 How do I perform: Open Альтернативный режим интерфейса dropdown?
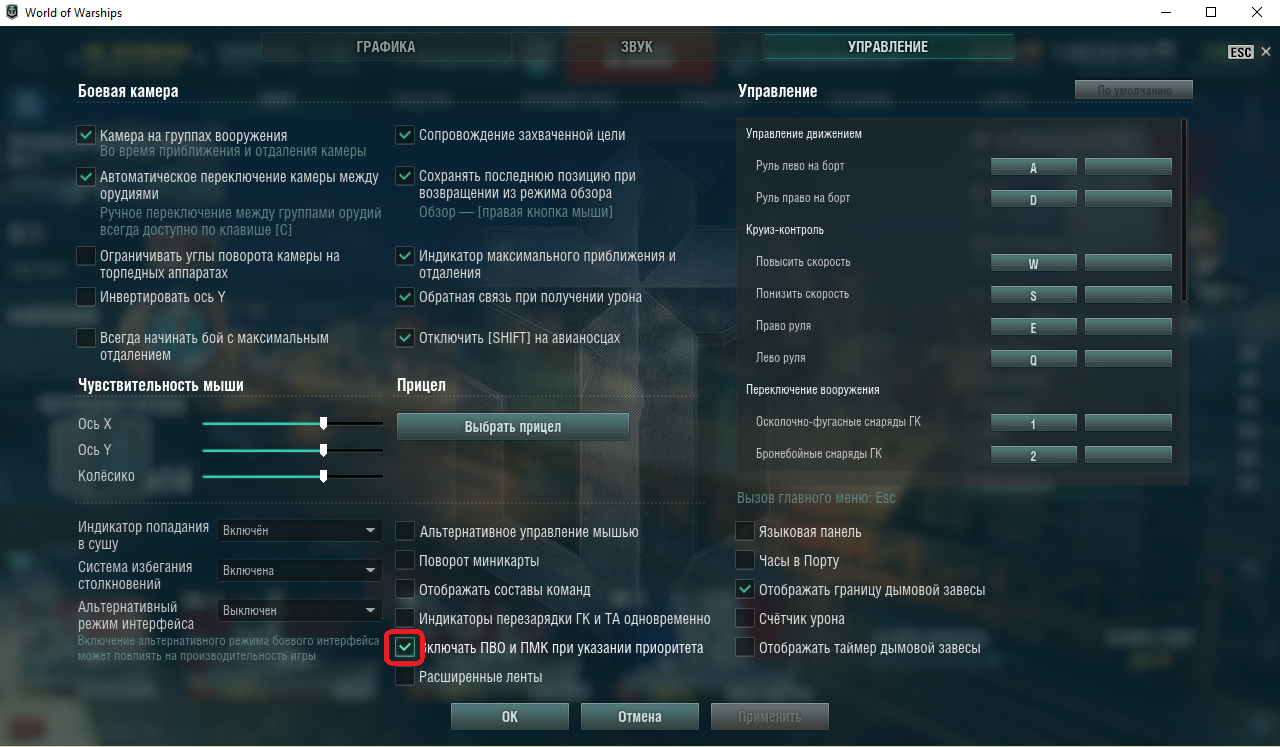click(x=300, y=611)
